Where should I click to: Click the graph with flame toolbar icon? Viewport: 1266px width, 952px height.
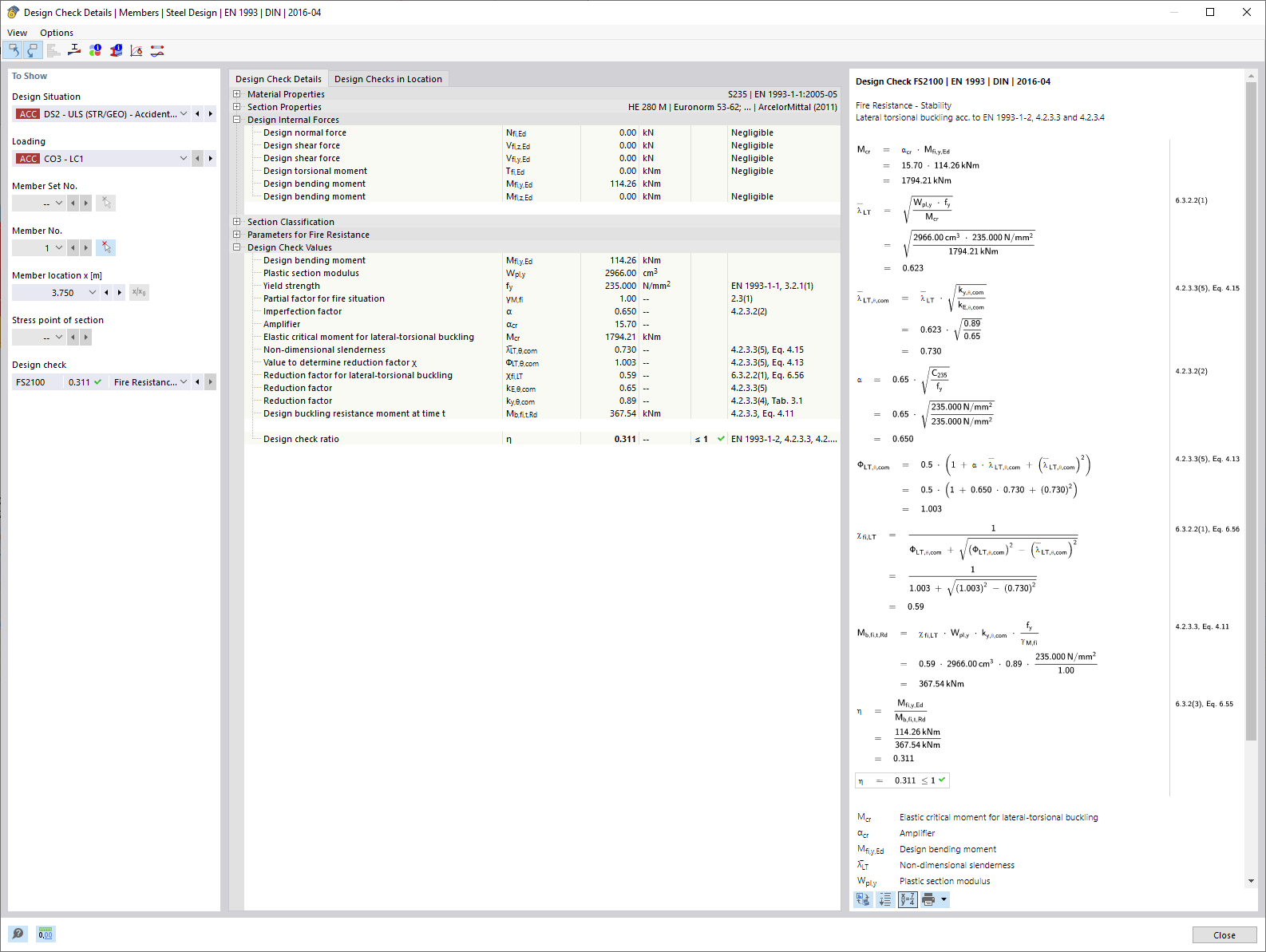[136, 50]
